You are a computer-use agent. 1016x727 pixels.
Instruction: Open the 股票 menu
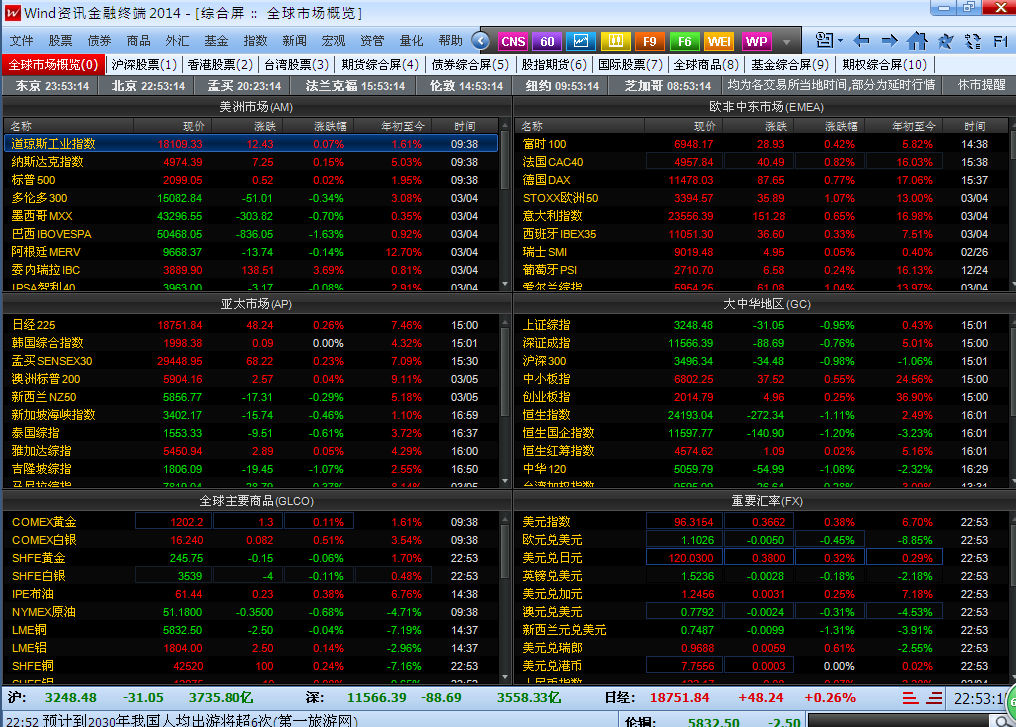(x=60, y=41)
